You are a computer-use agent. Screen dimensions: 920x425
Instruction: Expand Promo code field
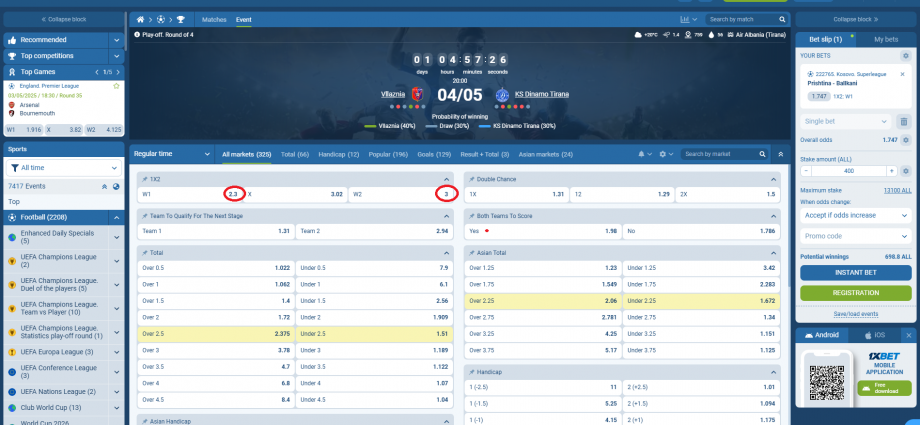click(856, 236)
